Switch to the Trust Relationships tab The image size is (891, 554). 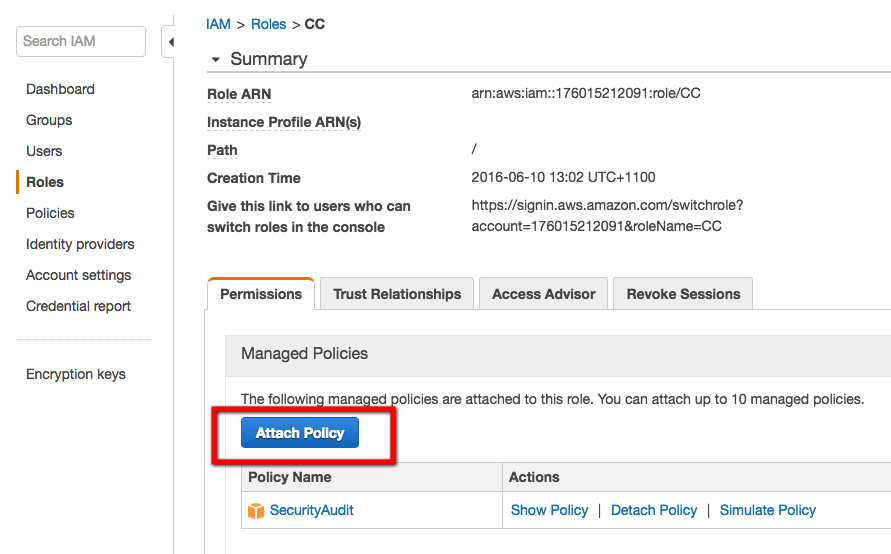click(x=397, y=294)
